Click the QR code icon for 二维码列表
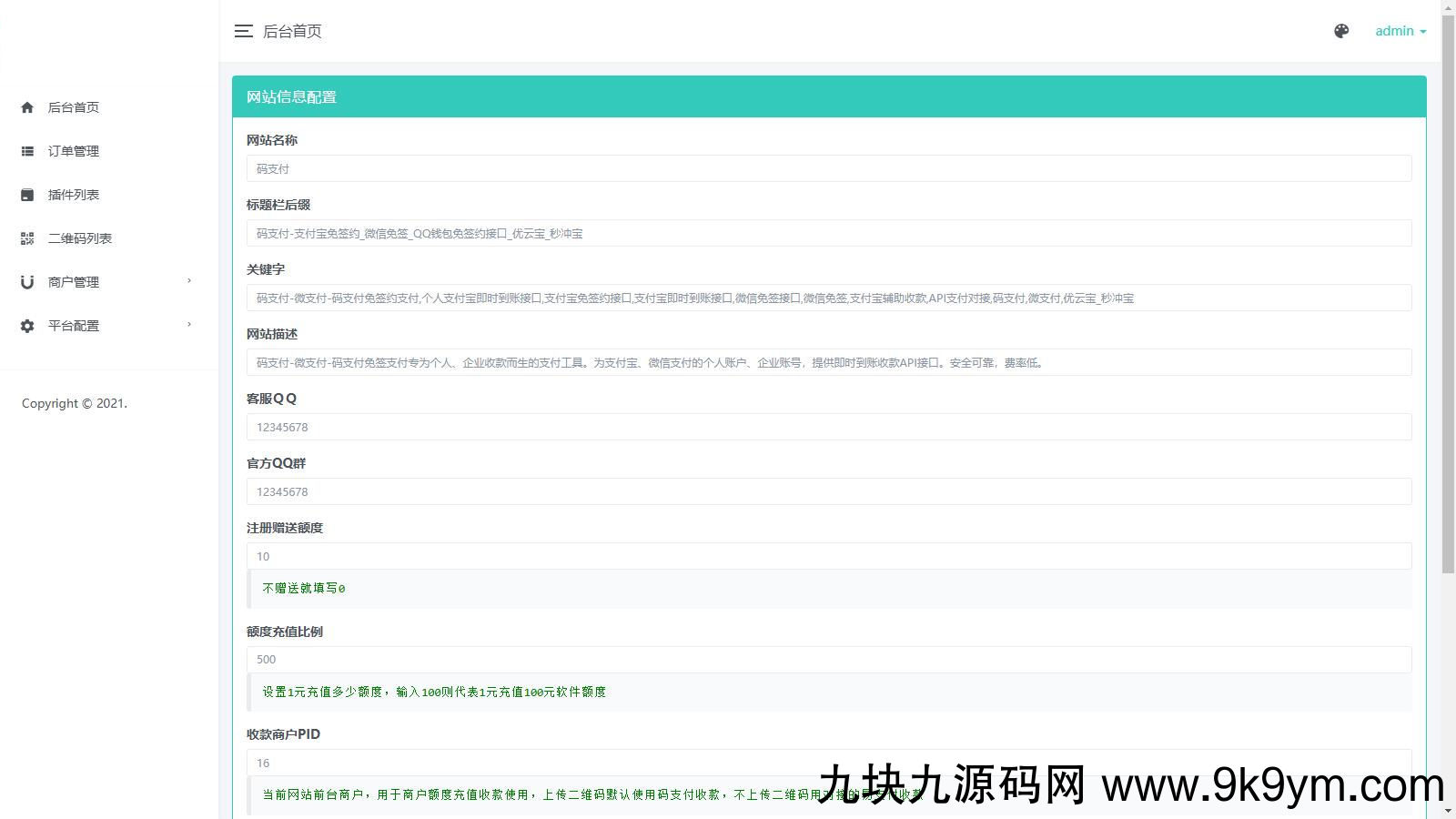 click(27, 238)
